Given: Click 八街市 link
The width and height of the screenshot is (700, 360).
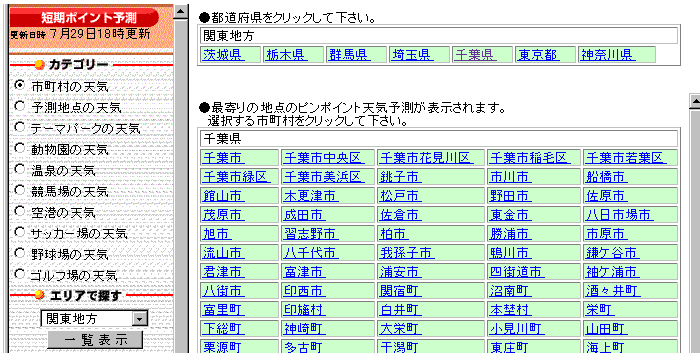Looking at the screenshot, I should 223,291.
